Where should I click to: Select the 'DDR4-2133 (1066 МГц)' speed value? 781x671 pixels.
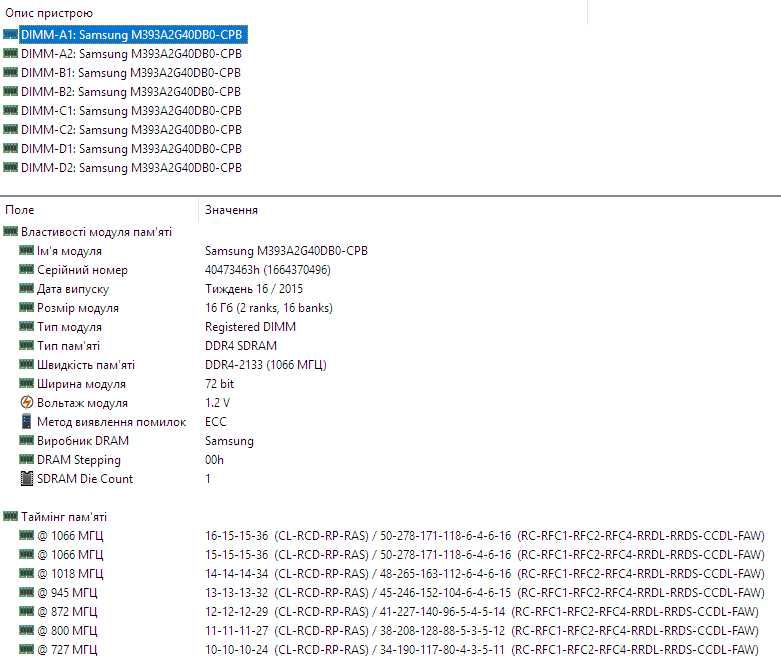(265, 364)
